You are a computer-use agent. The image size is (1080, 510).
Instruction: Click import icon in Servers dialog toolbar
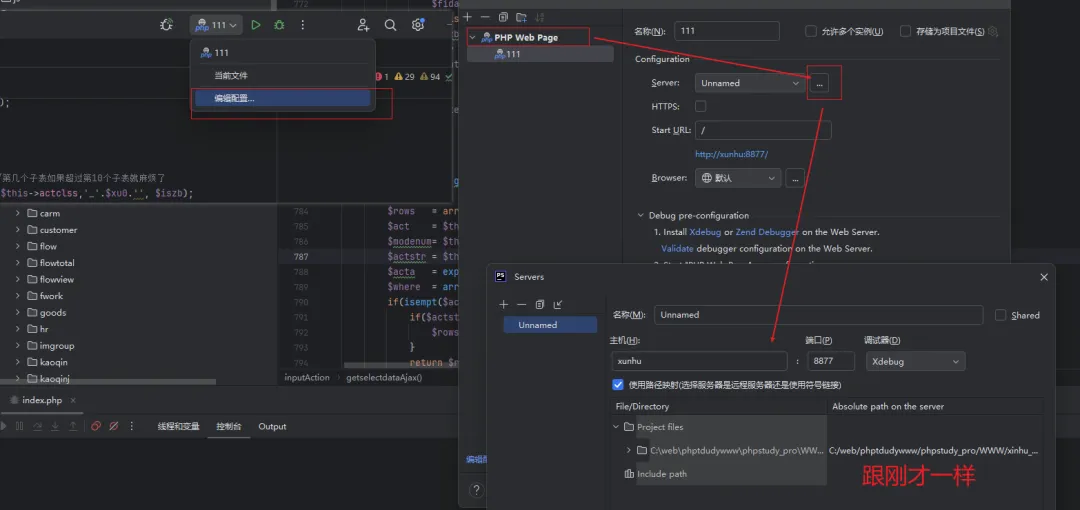point(558,304)
